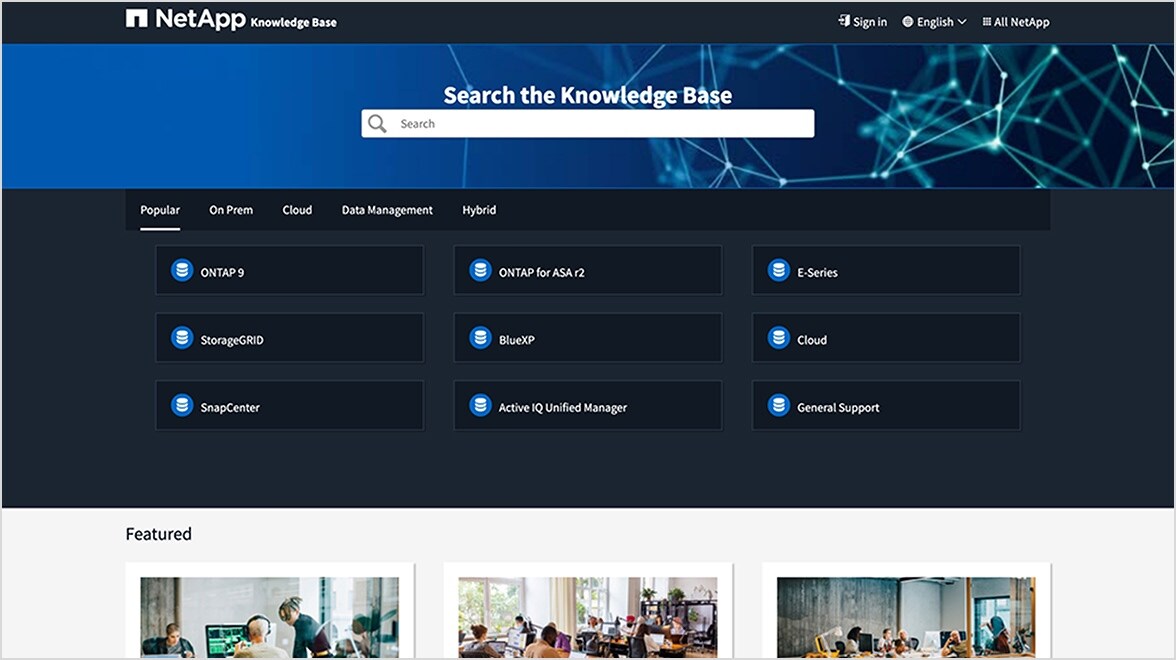The height and width of the screenshot is (660, 1176).
Task: Open the Data Management tab
Action: click(x=387, y=210)
